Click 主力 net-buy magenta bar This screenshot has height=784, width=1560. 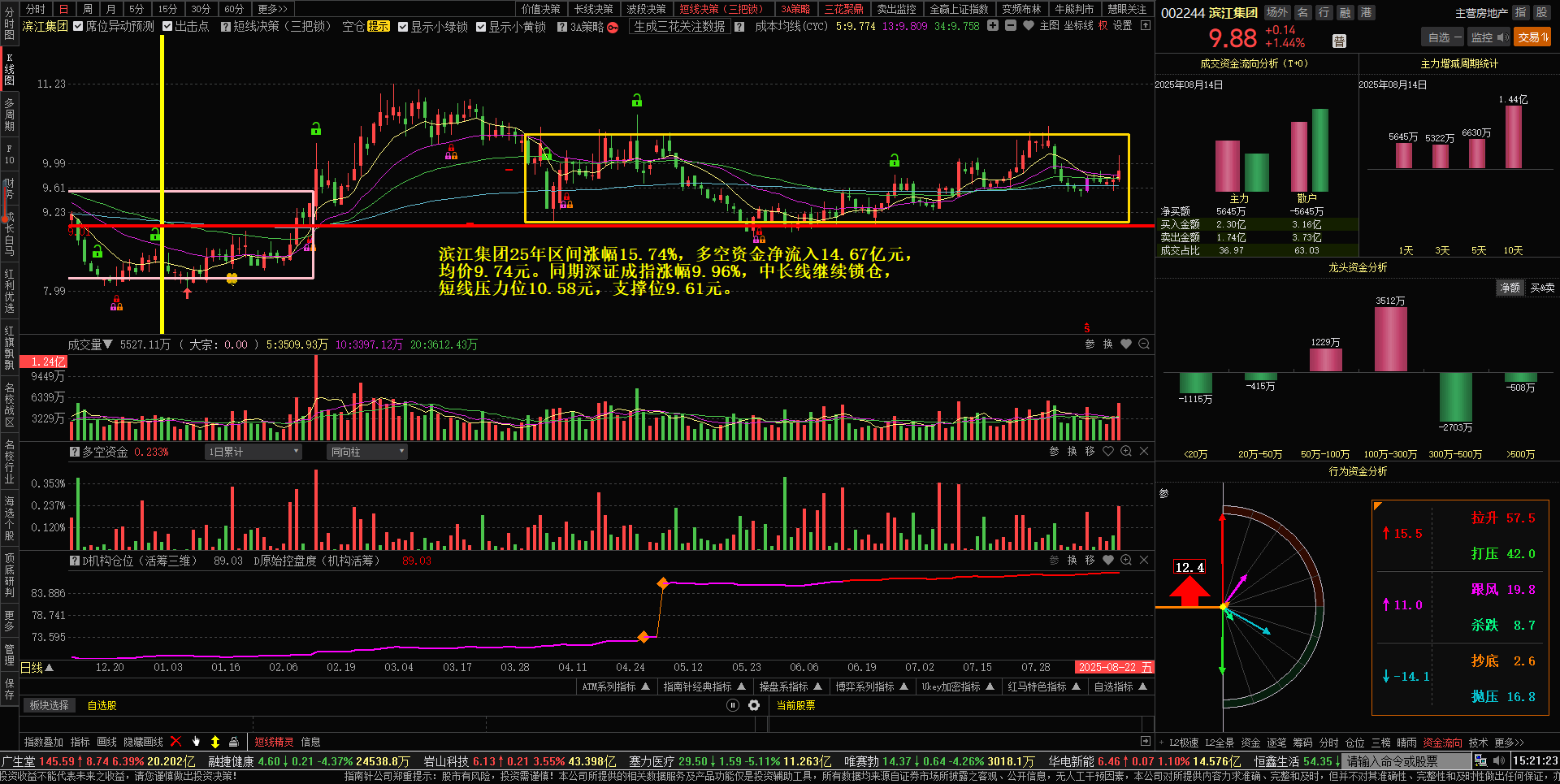(x=1227, y=166)
